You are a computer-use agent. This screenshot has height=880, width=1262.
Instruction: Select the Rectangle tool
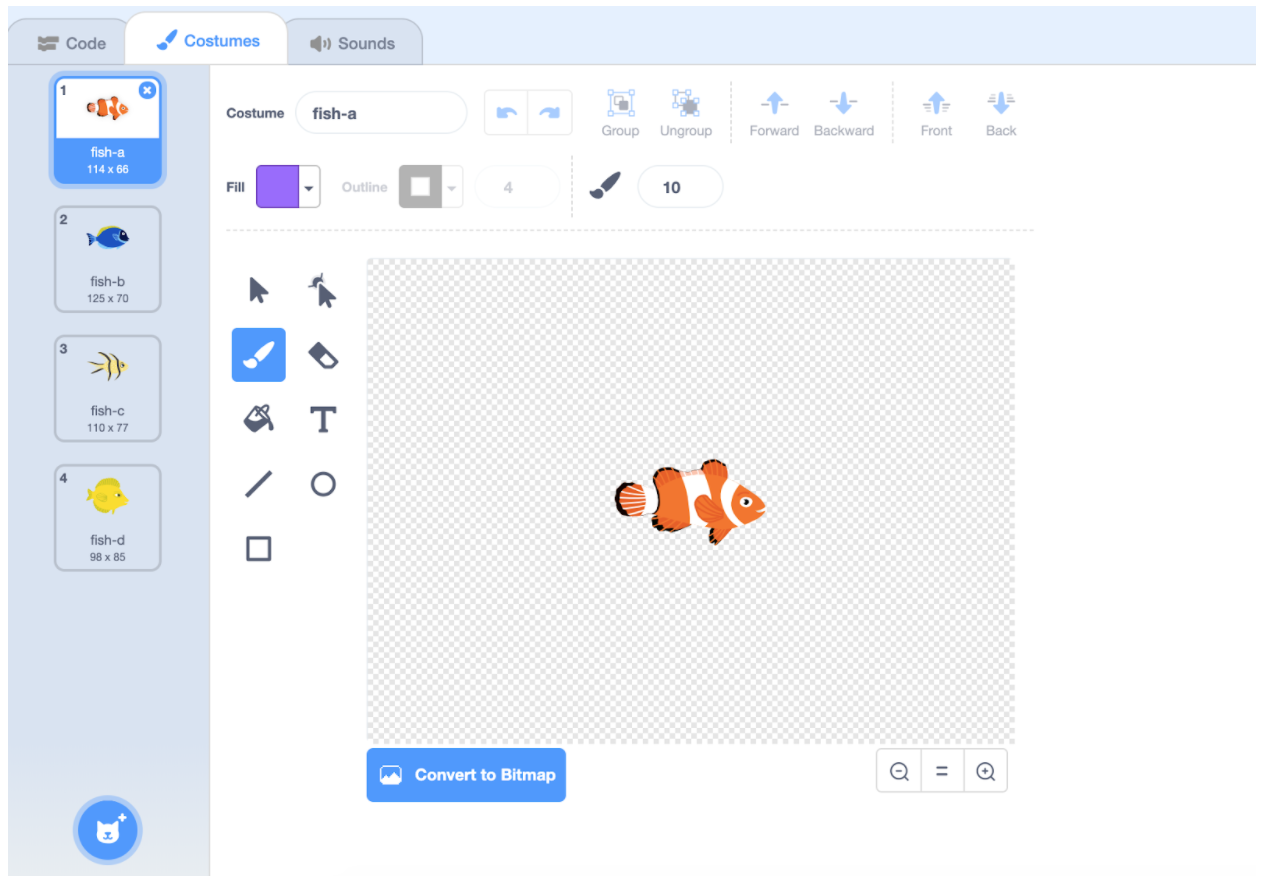click(258, 548)
